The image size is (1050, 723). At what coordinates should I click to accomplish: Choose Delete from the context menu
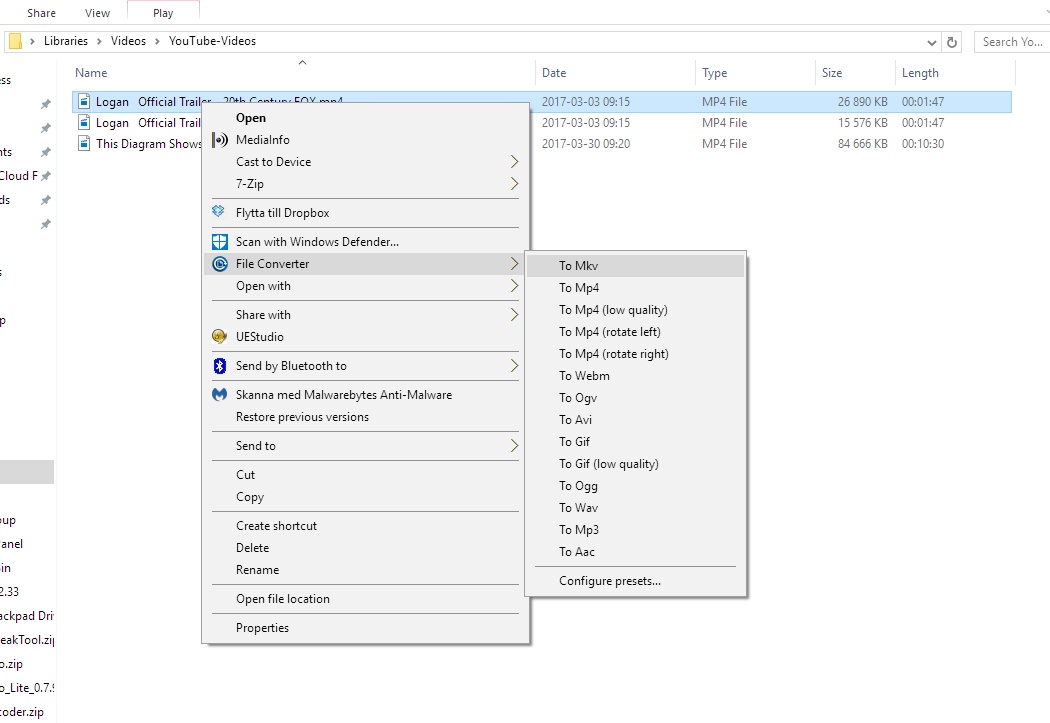(366, 548)
